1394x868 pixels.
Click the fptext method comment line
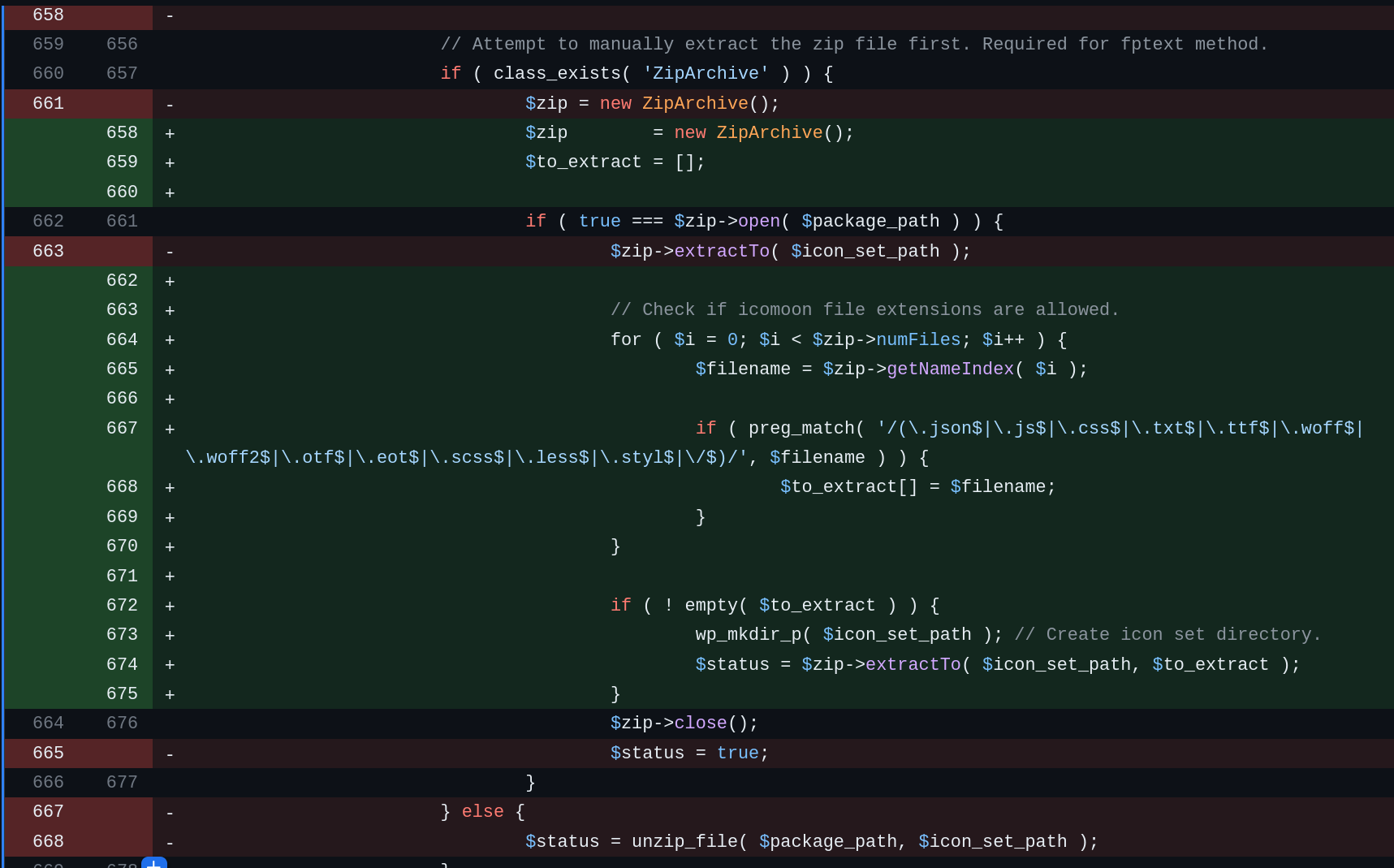point(852,44)
